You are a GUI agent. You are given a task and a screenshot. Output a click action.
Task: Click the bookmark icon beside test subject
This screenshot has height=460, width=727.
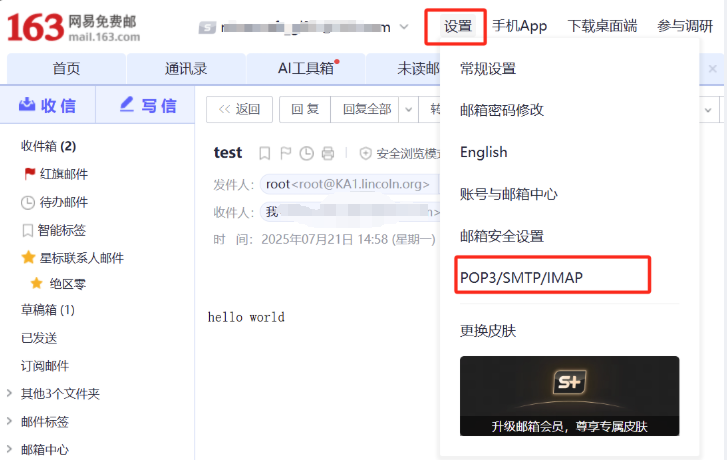[x=264, y=153]
